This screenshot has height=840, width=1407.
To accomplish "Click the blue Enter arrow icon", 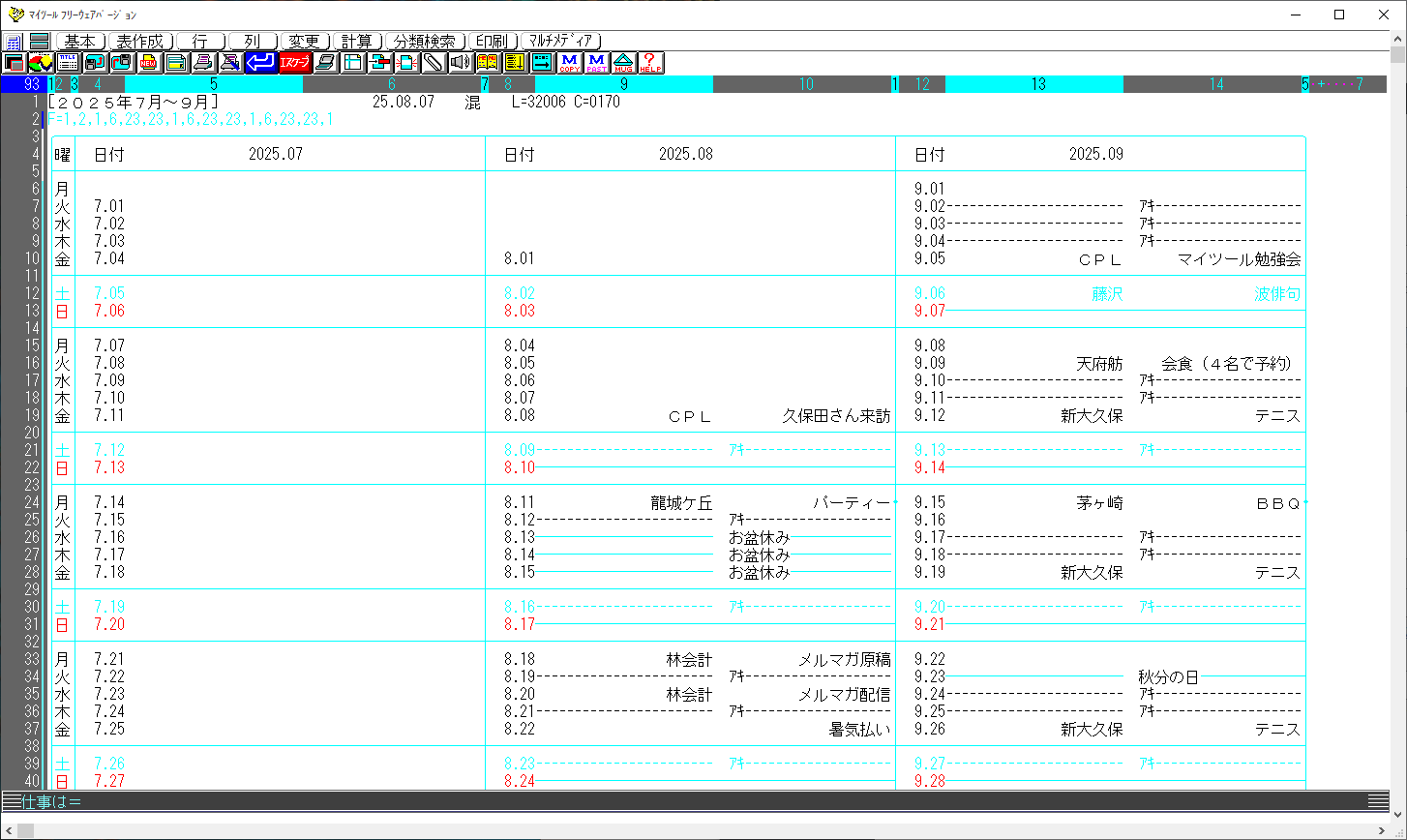I will [x=259, y=63].
